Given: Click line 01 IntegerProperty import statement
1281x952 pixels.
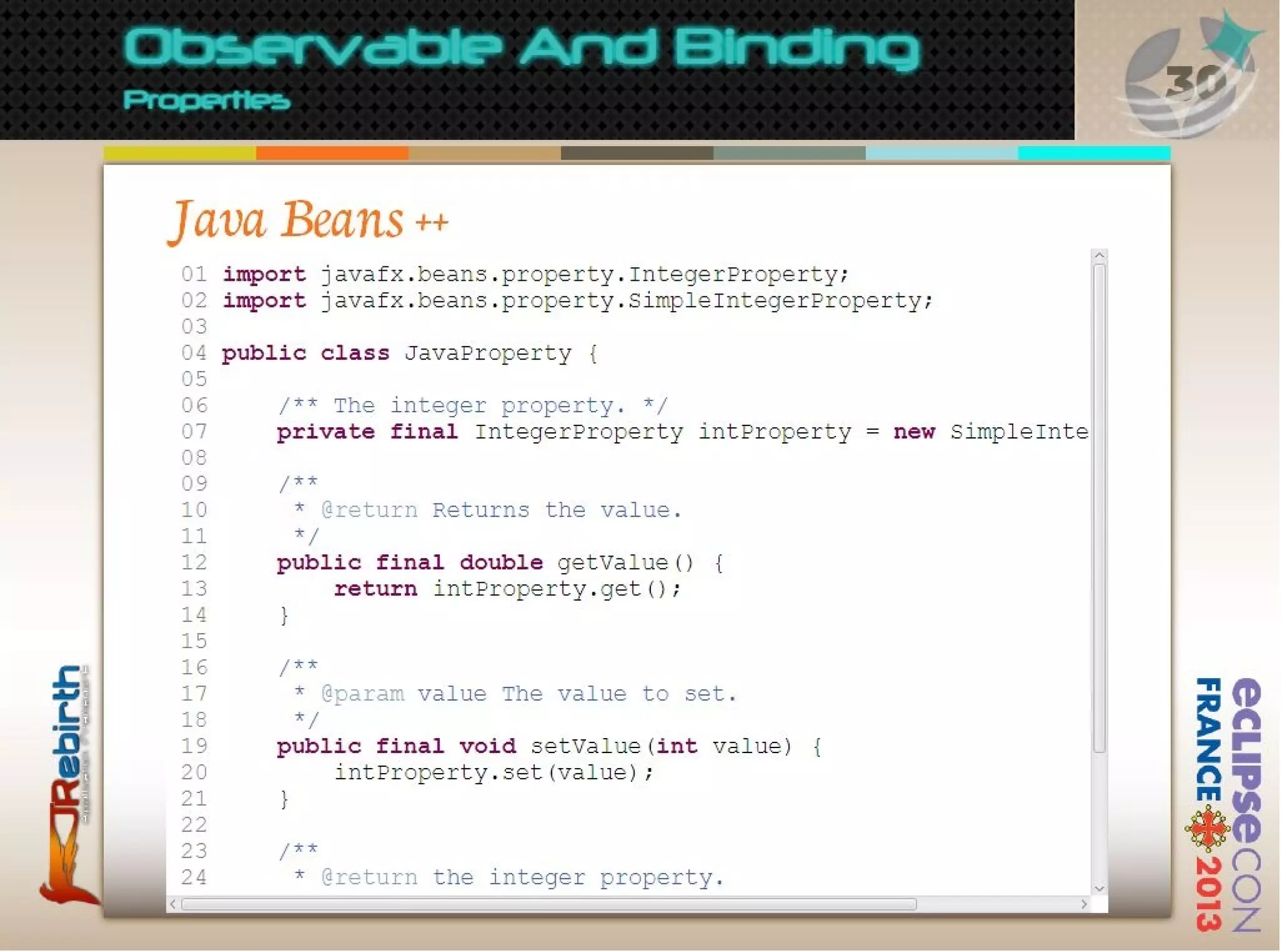Looking at the screenshot, I should pyautogui.click(x=535, y=275).
